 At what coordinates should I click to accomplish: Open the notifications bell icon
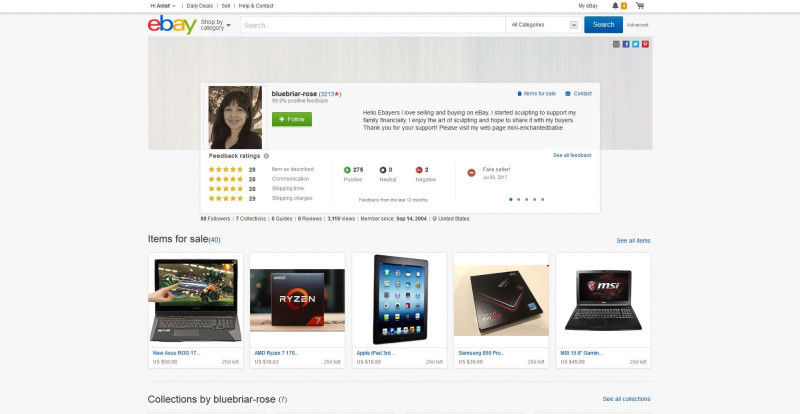(x=615, y=6)
